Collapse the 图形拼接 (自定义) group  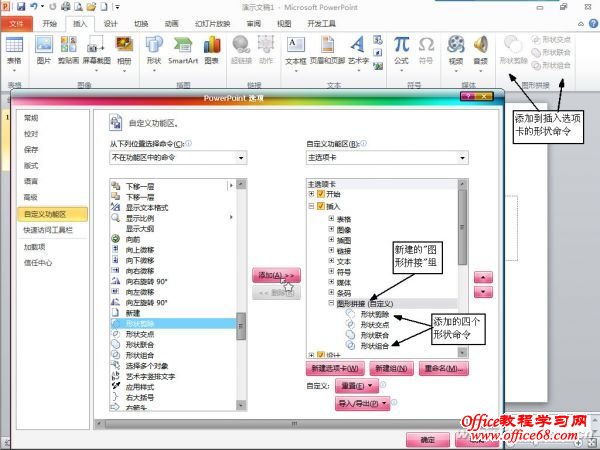(331, 303)
